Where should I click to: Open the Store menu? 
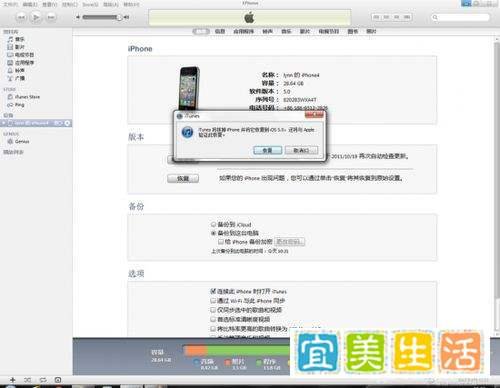click(90, 4)
